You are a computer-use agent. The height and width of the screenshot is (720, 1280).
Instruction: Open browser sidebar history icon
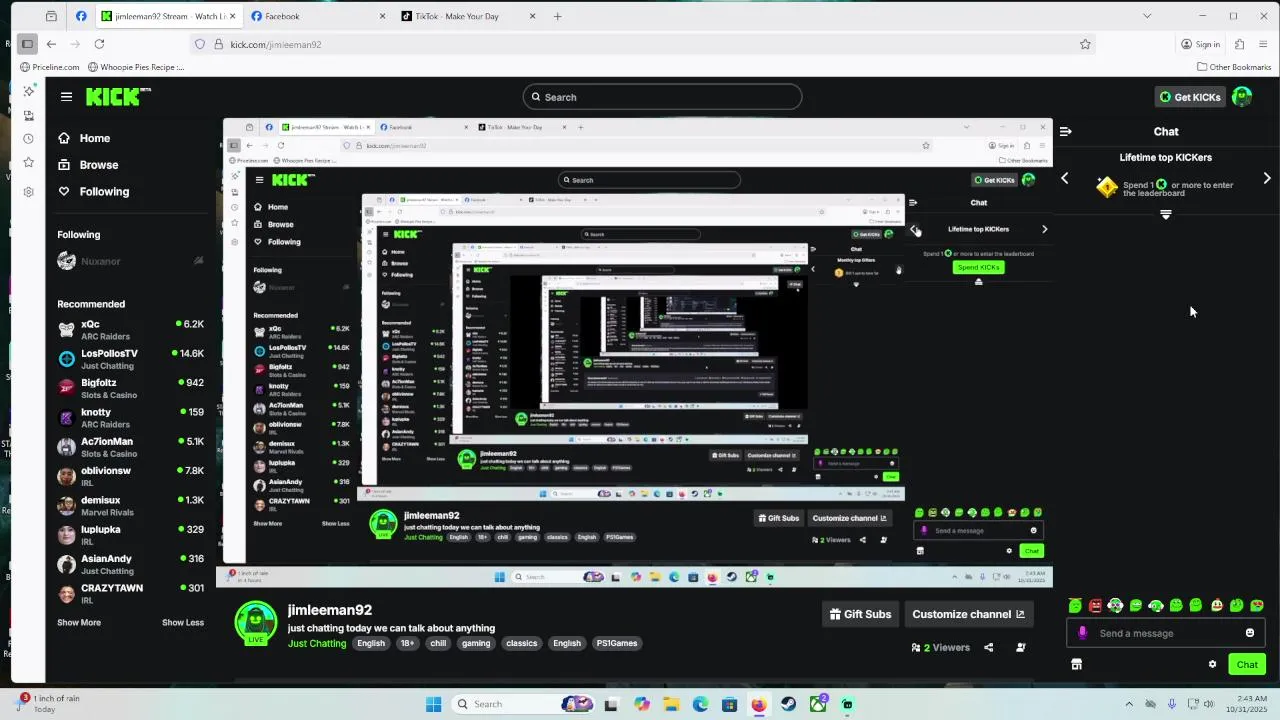click(x=28, y=138)
